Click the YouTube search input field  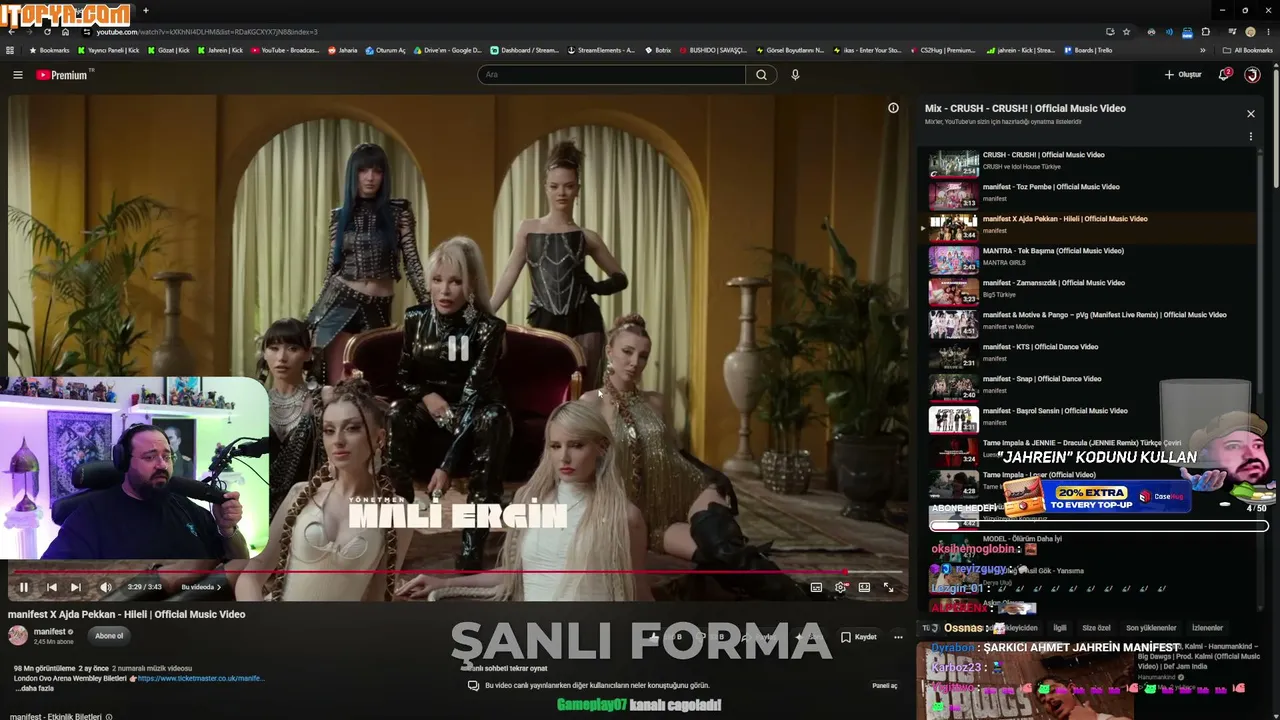611,75
